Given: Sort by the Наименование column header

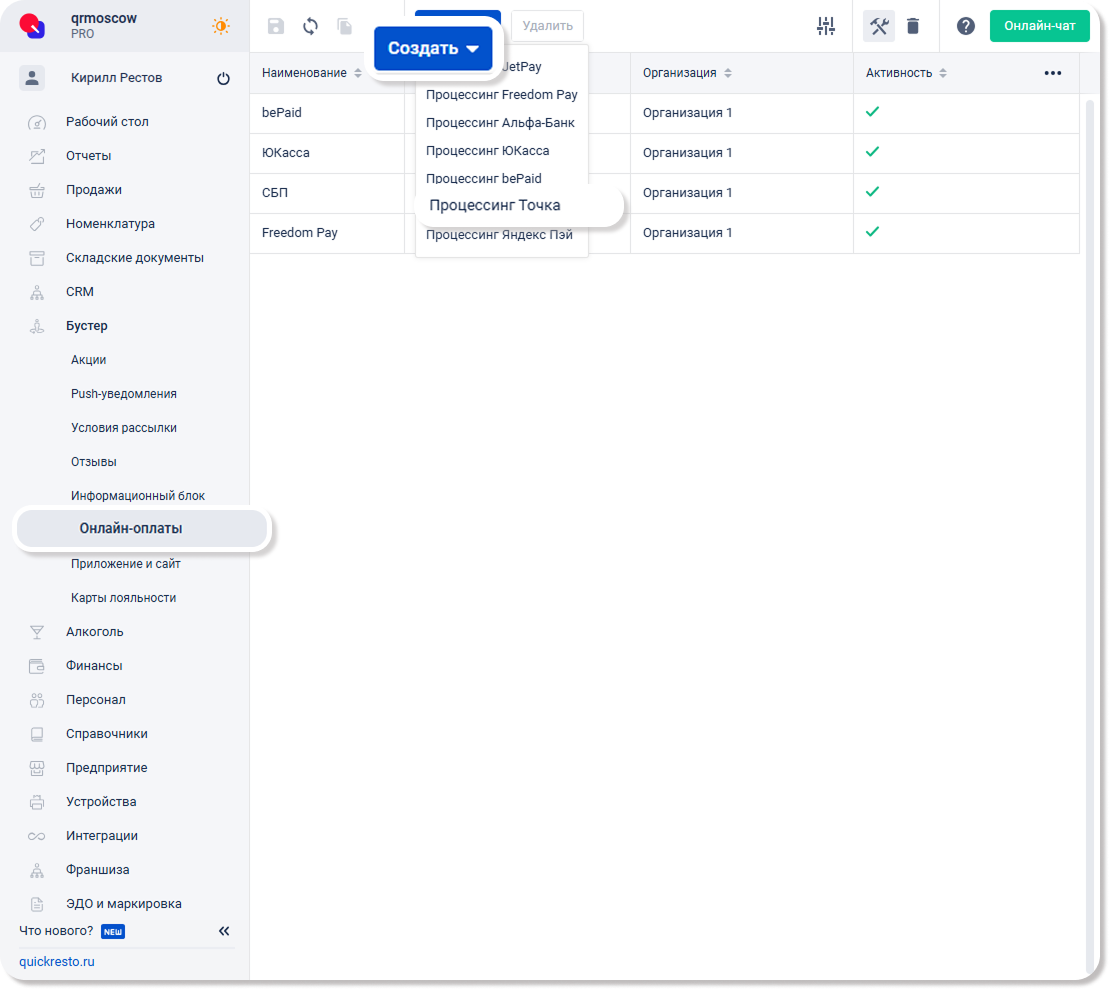Looking at the screenshot, I should pos(304,73).
